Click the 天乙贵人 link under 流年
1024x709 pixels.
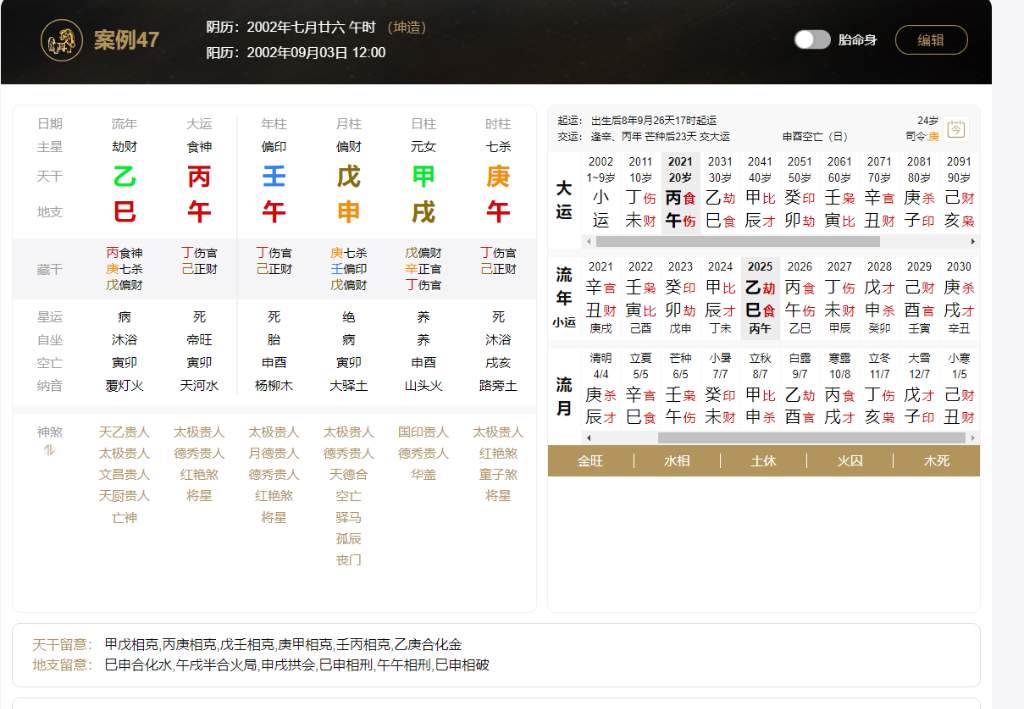point(124,432)
